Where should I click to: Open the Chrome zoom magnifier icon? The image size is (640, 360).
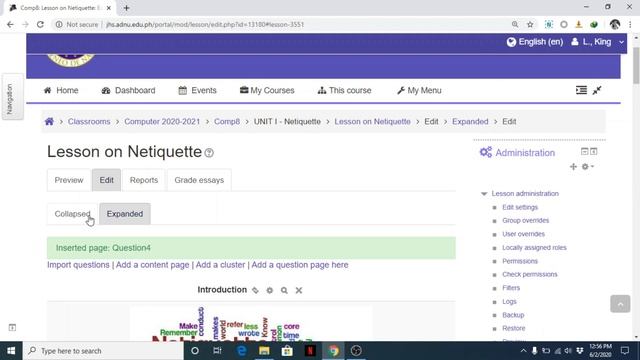515,24
